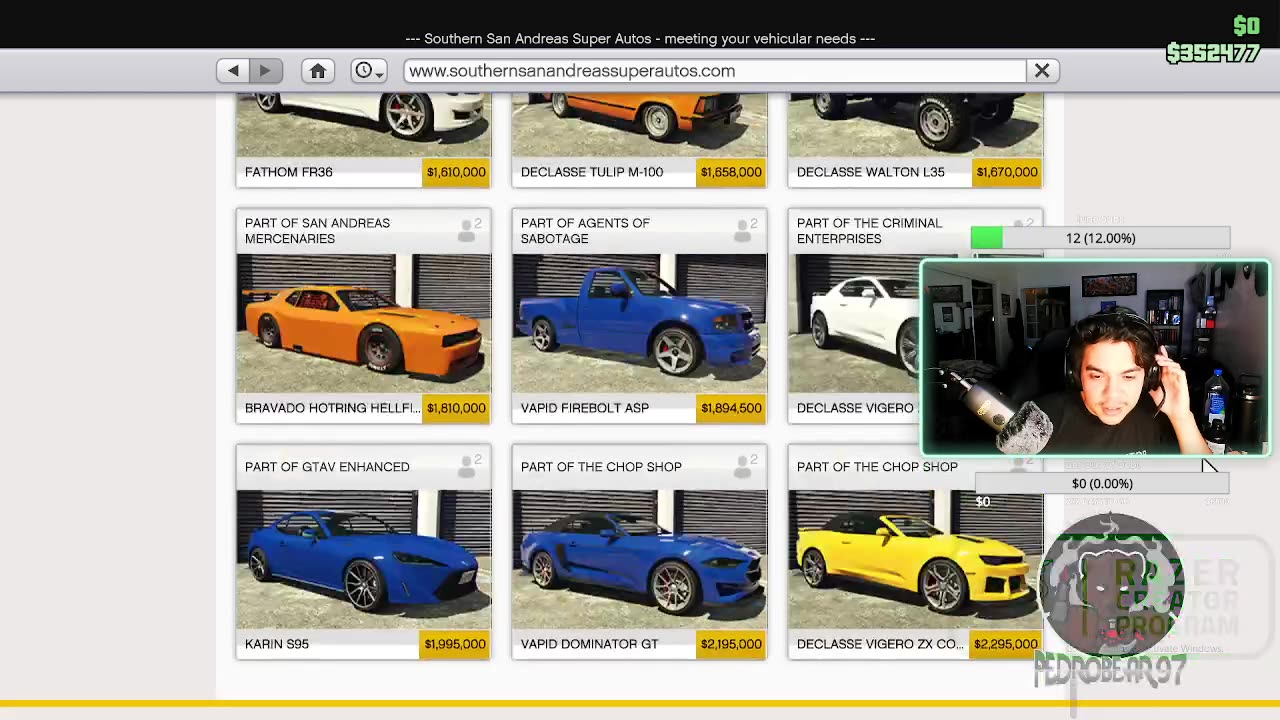Click the Karin S95 $1,995,000 price
The height and width of the screenshot is (720, 1280).
[455, 644]
